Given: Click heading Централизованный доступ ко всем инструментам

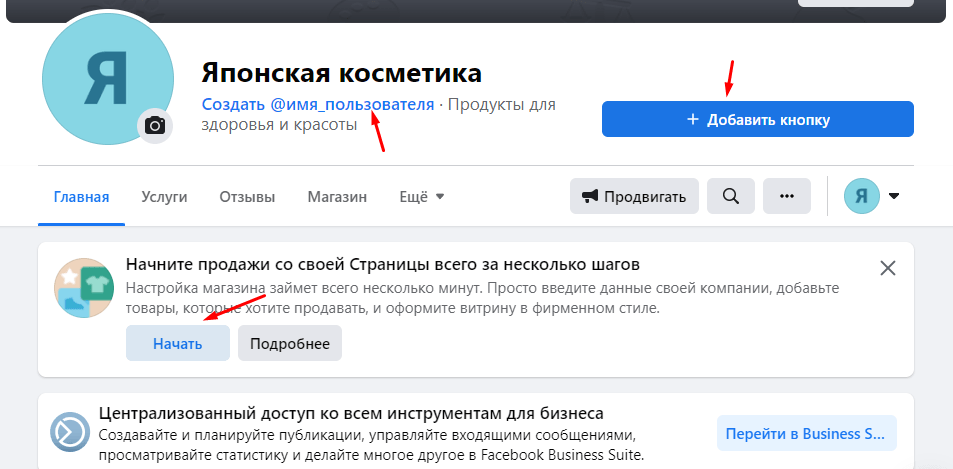Looking at the screenshot, I should pos(351,414).
